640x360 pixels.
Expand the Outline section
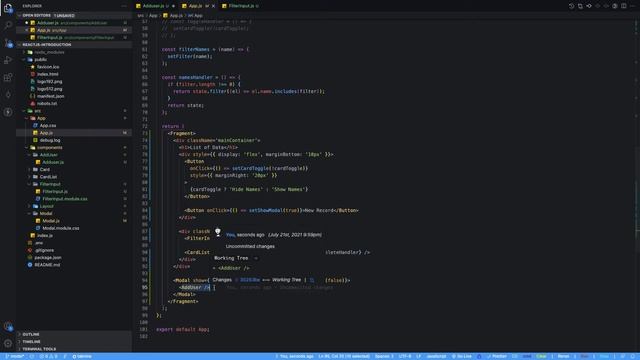(x=74, y=334)
